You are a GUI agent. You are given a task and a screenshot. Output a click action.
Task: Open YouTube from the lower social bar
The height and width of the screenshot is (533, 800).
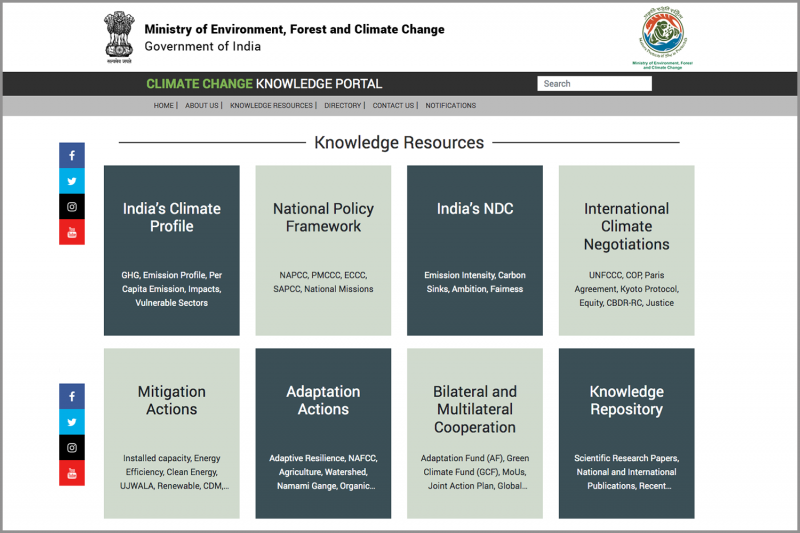(72, 473)
